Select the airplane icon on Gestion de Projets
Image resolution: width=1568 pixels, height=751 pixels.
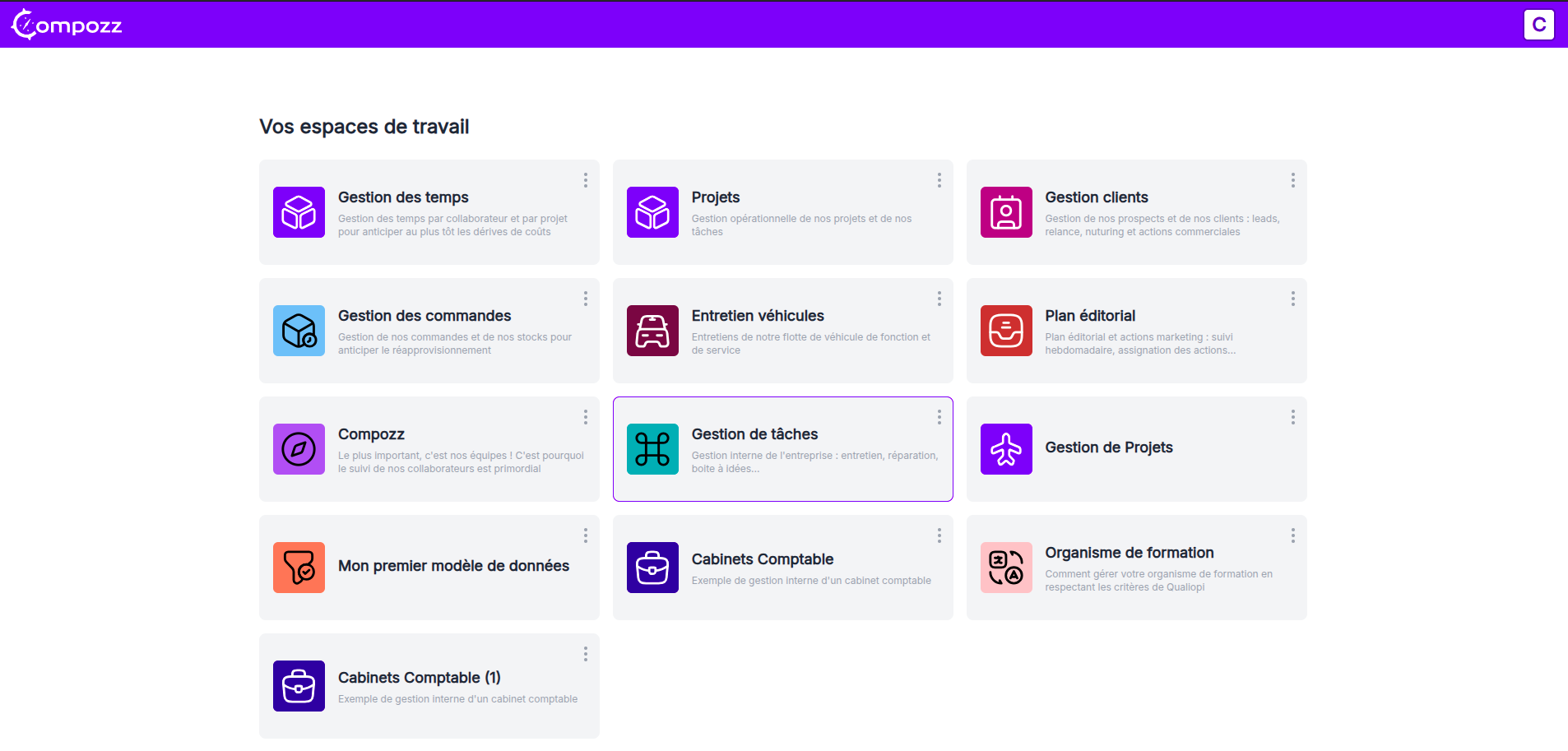tap(1005, 449)
